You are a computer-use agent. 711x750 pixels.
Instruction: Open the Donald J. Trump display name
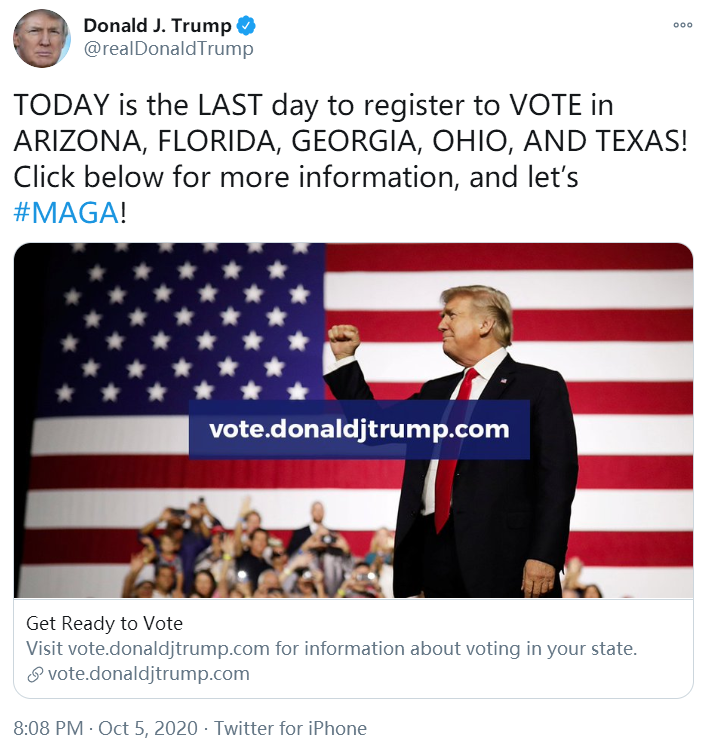pos(157,25)
